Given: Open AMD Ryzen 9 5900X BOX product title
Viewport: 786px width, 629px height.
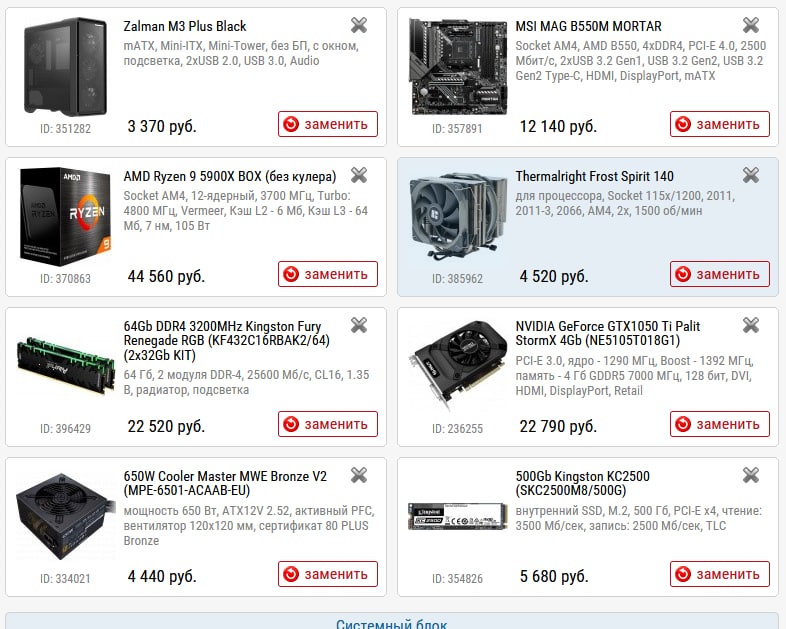Looking at the screenshot, I should pyautogui.click(x=230, y=176).
